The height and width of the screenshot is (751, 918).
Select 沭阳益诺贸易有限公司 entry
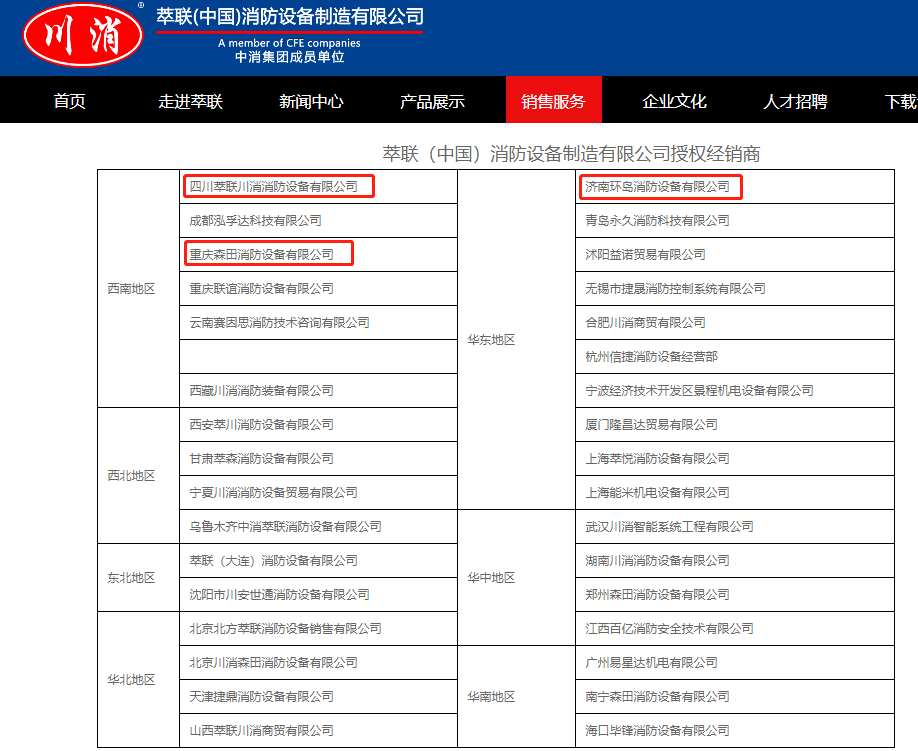click(x=645, y=255)
